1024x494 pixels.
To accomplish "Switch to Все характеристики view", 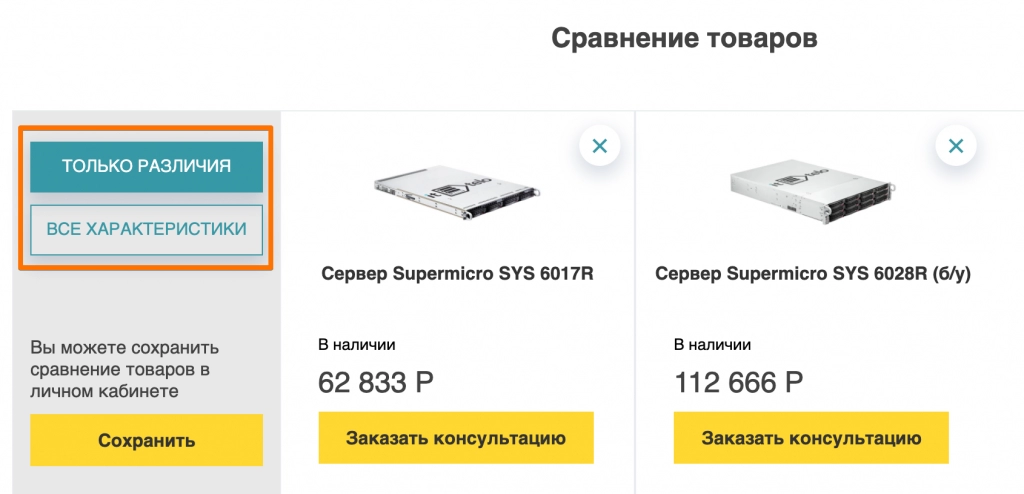I will click(146, 229).
